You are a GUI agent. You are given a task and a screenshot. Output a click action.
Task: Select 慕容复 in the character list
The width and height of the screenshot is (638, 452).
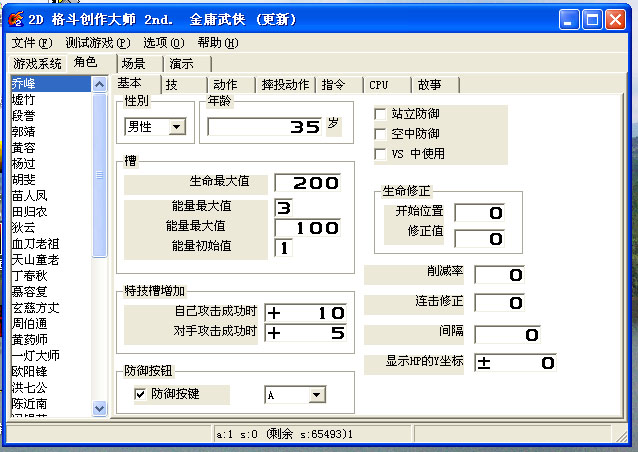tap(50, 292)
